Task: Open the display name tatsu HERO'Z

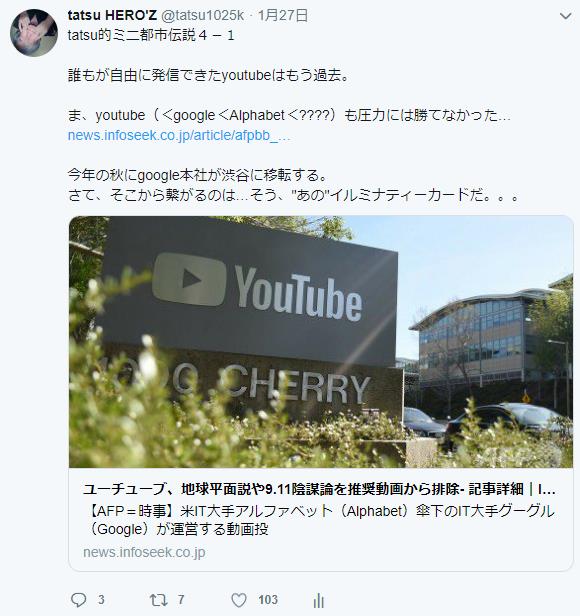Action: (112, 15)
